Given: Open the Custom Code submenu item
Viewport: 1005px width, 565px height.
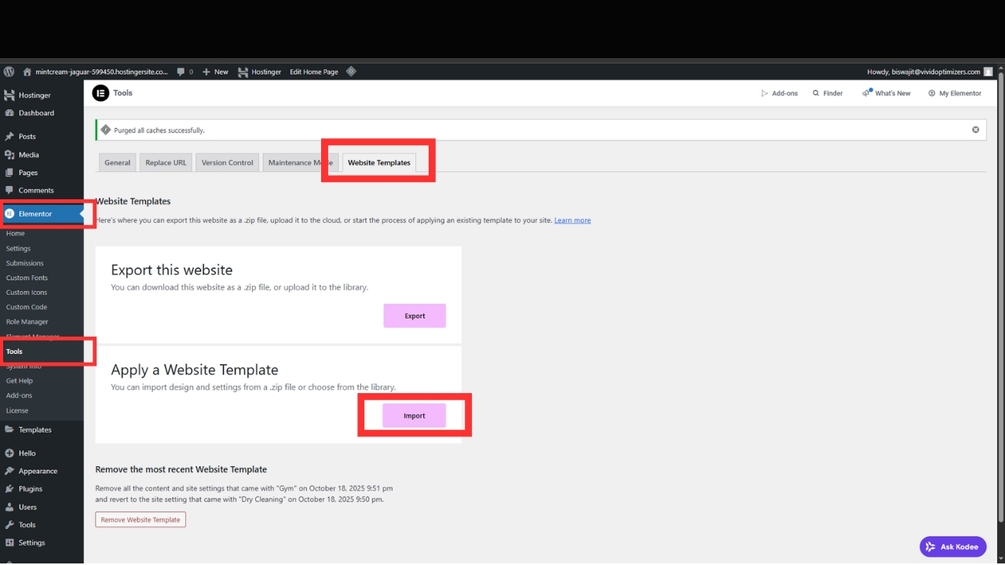Looking at the screenshot, I should point(26,307).
